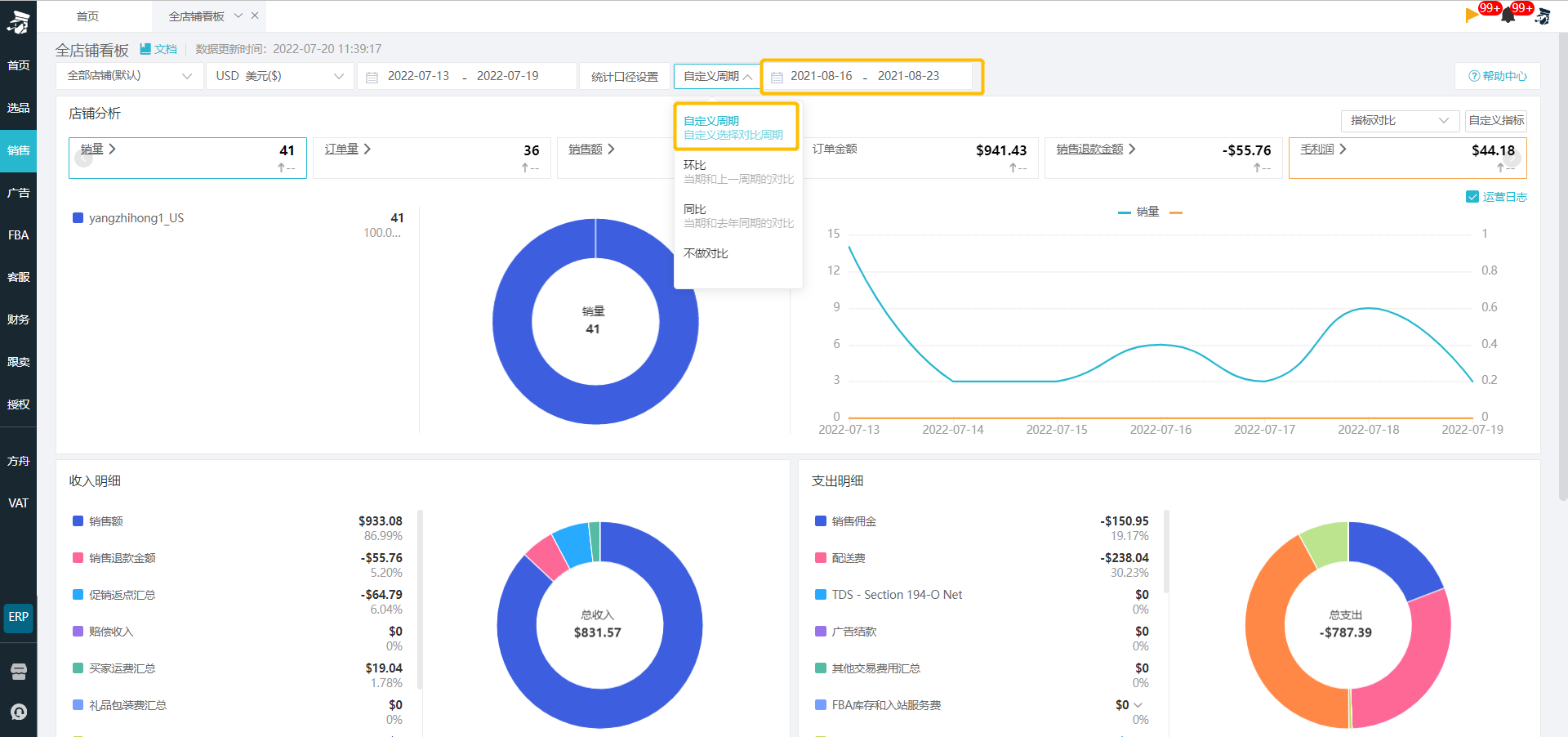The width and height of the screenshot is (1568, 737).
Task: Click the 收入明细 list scrollbar
Action: click(420, 599)
